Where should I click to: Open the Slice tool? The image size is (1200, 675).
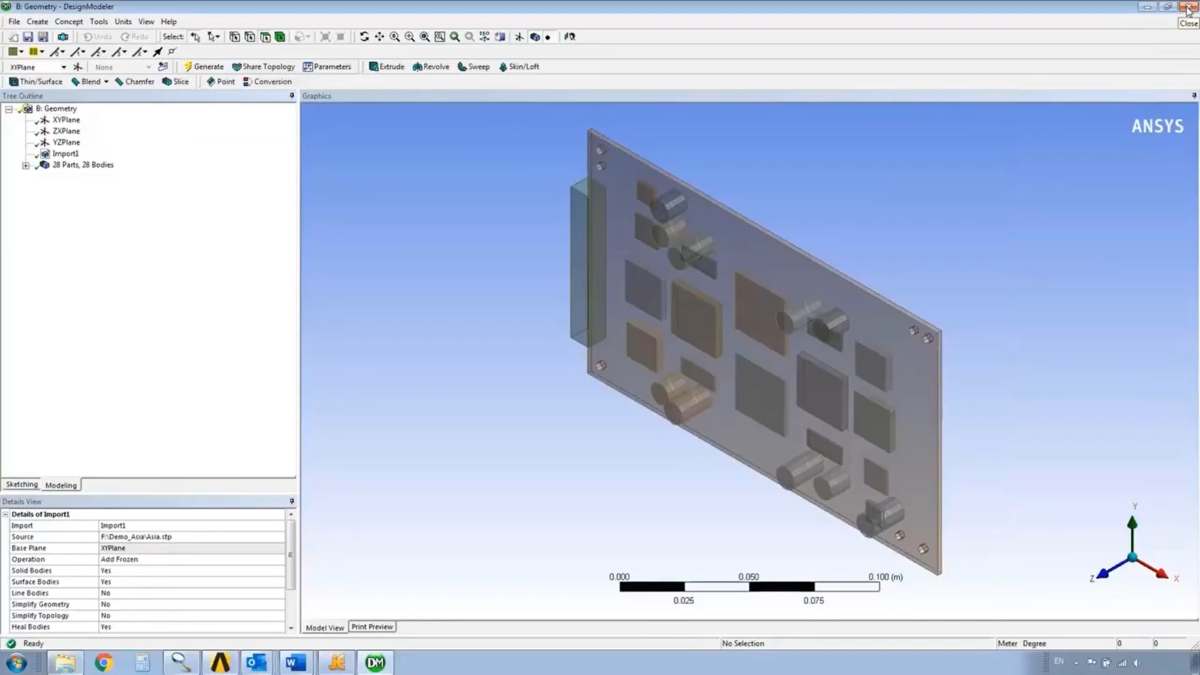click(x=175, y=82)
